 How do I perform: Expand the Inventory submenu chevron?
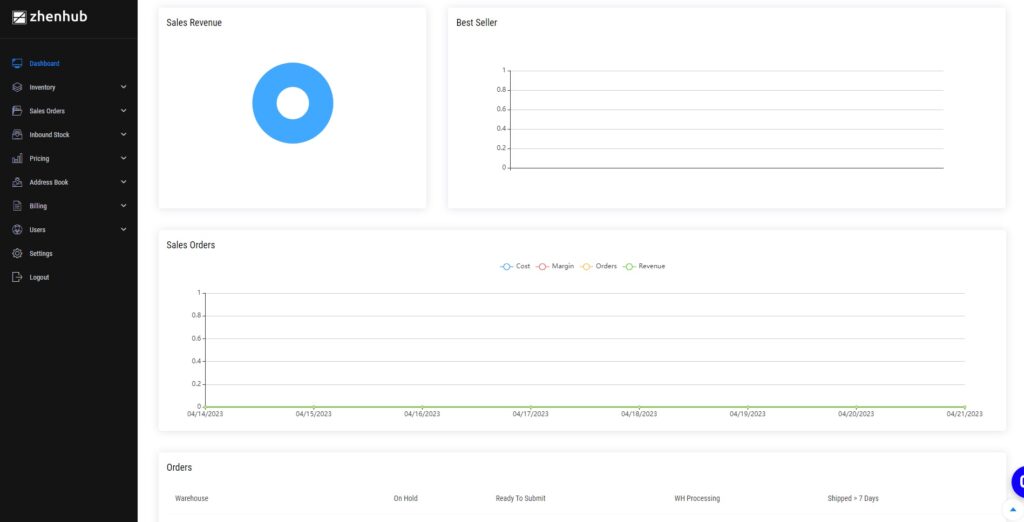tap(123, 87)
